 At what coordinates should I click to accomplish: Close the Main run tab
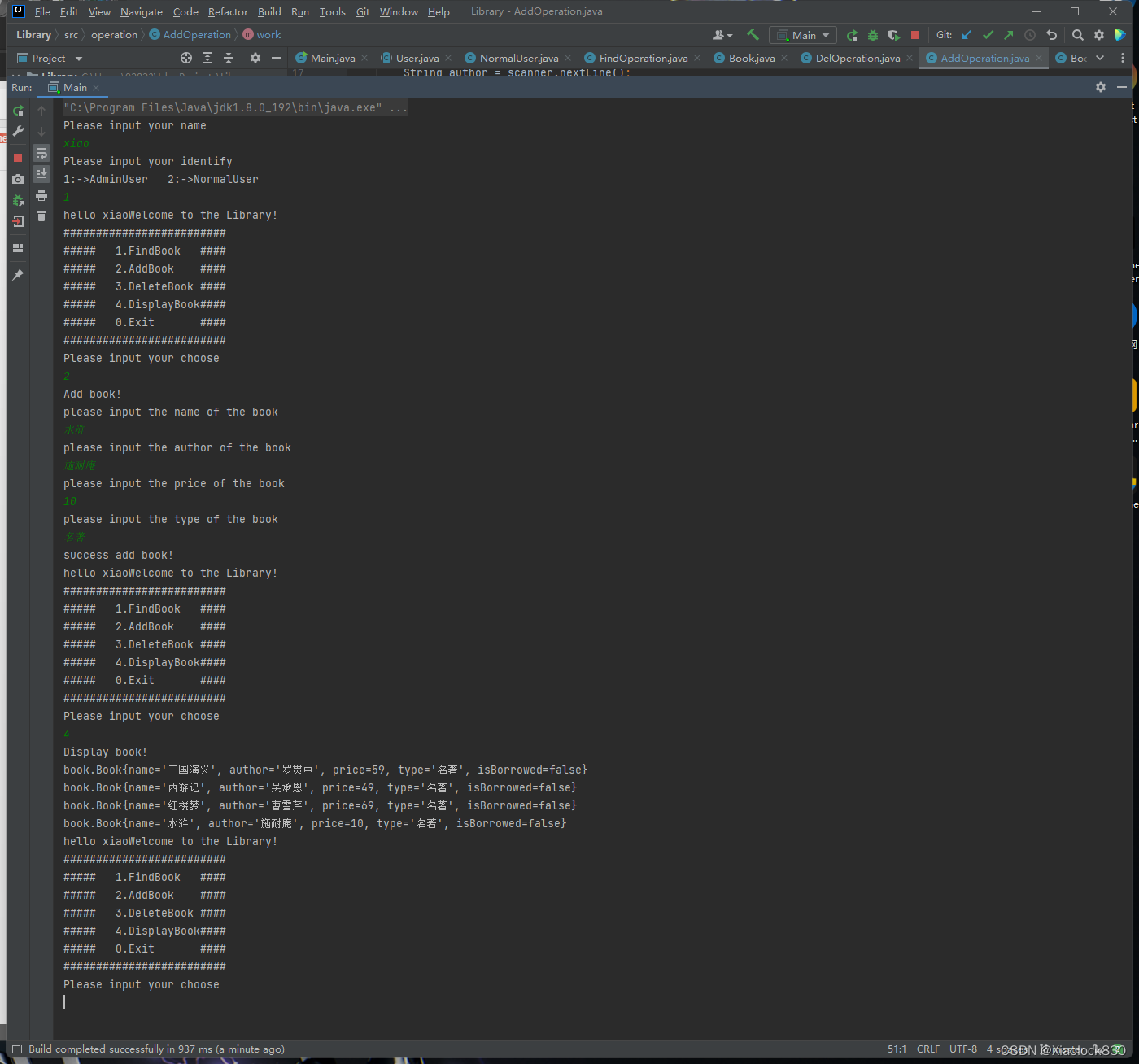click(x=96, y=88)
